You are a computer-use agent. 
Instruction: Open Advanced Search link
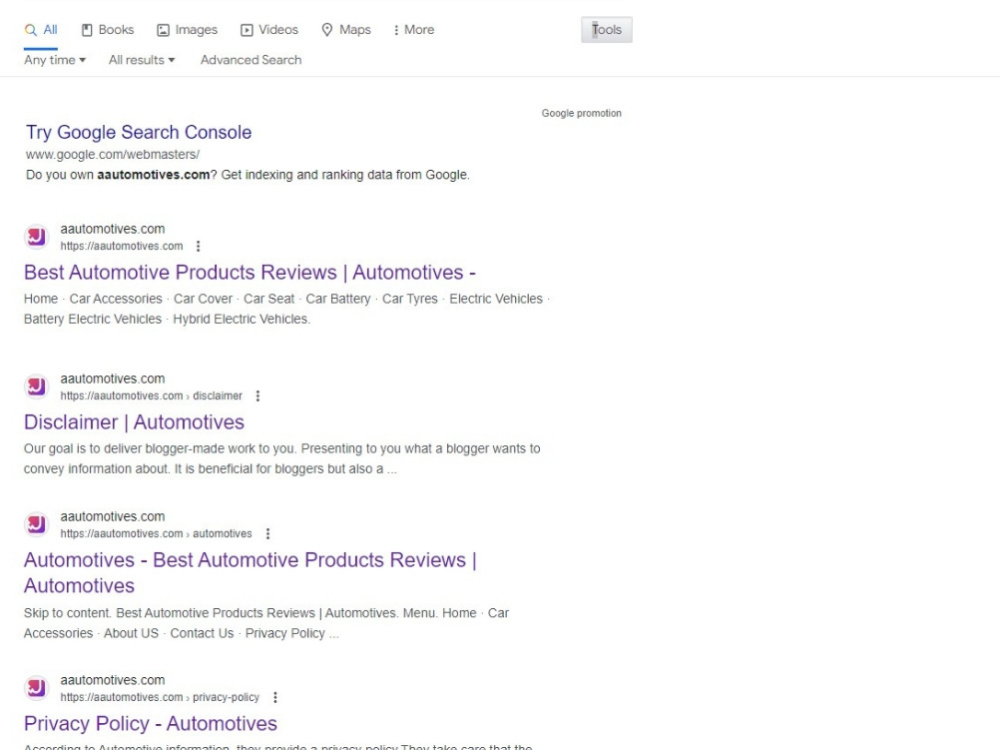251,60
